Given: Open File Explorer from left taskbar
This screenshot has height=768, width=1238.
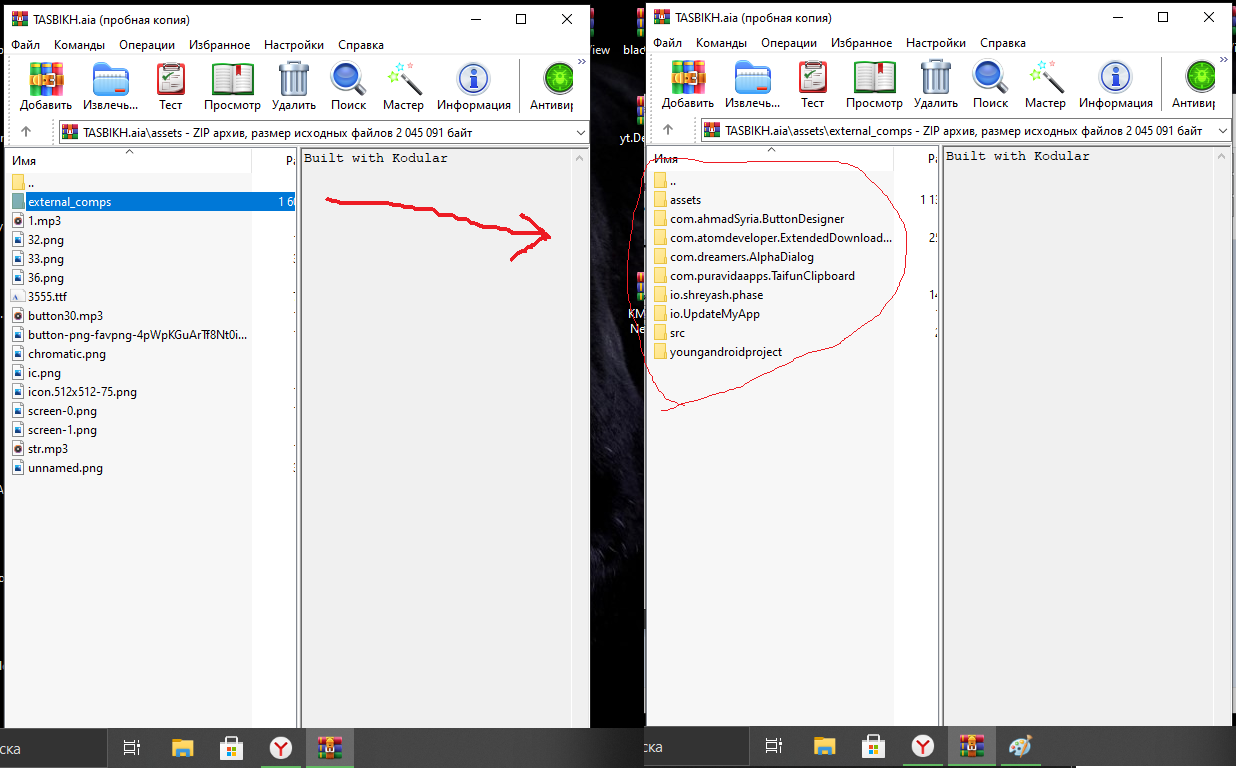Looking at the screenshot, I should (182, 747).
